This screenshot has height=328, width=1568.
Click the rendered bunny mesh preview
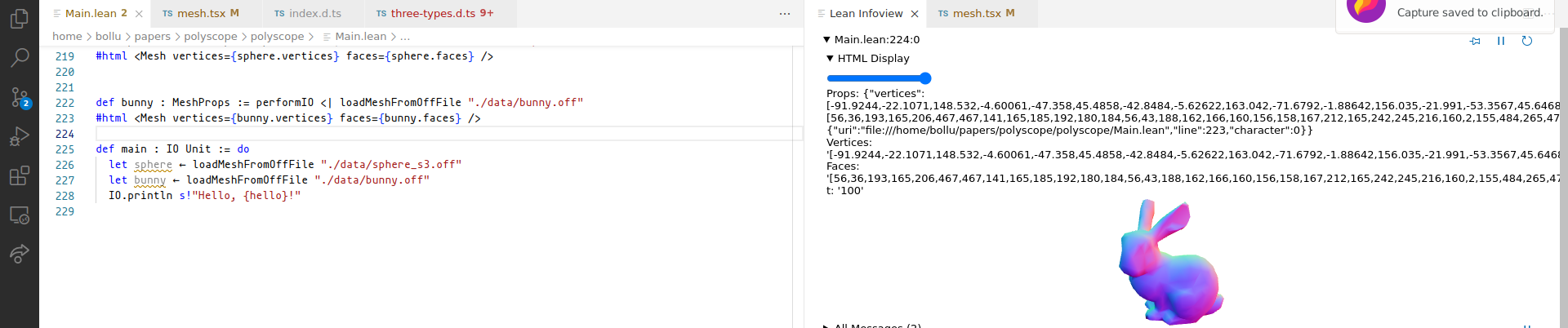tap(1171, 261)
